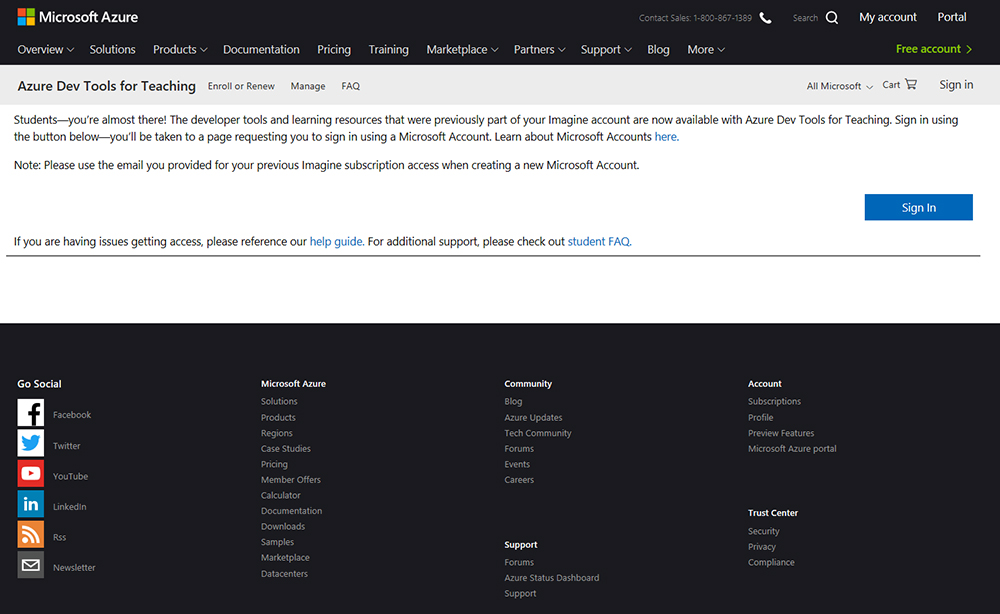
Task: Open the student FAQ link
Action: (599, 242)
